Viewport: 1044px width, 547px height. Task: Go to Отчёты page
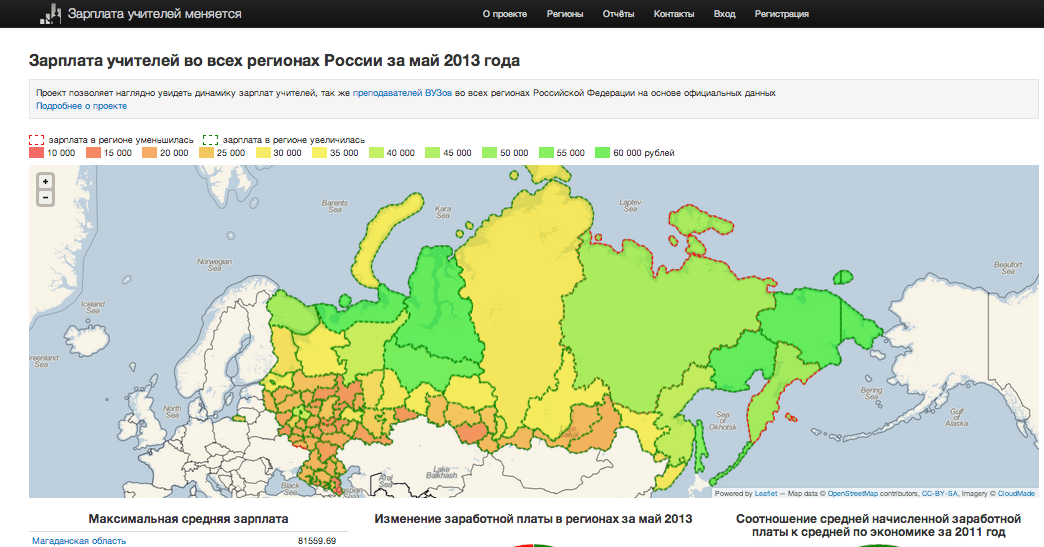pos(619,14)
